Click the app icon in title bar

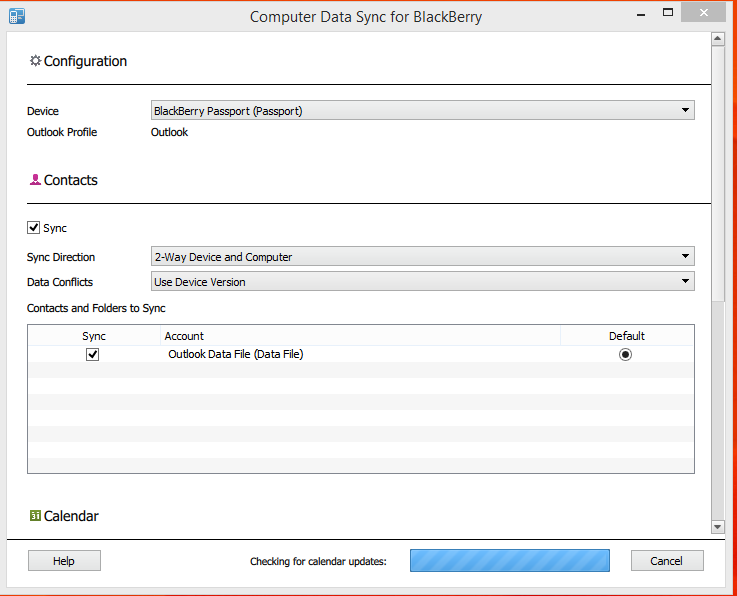17,16
